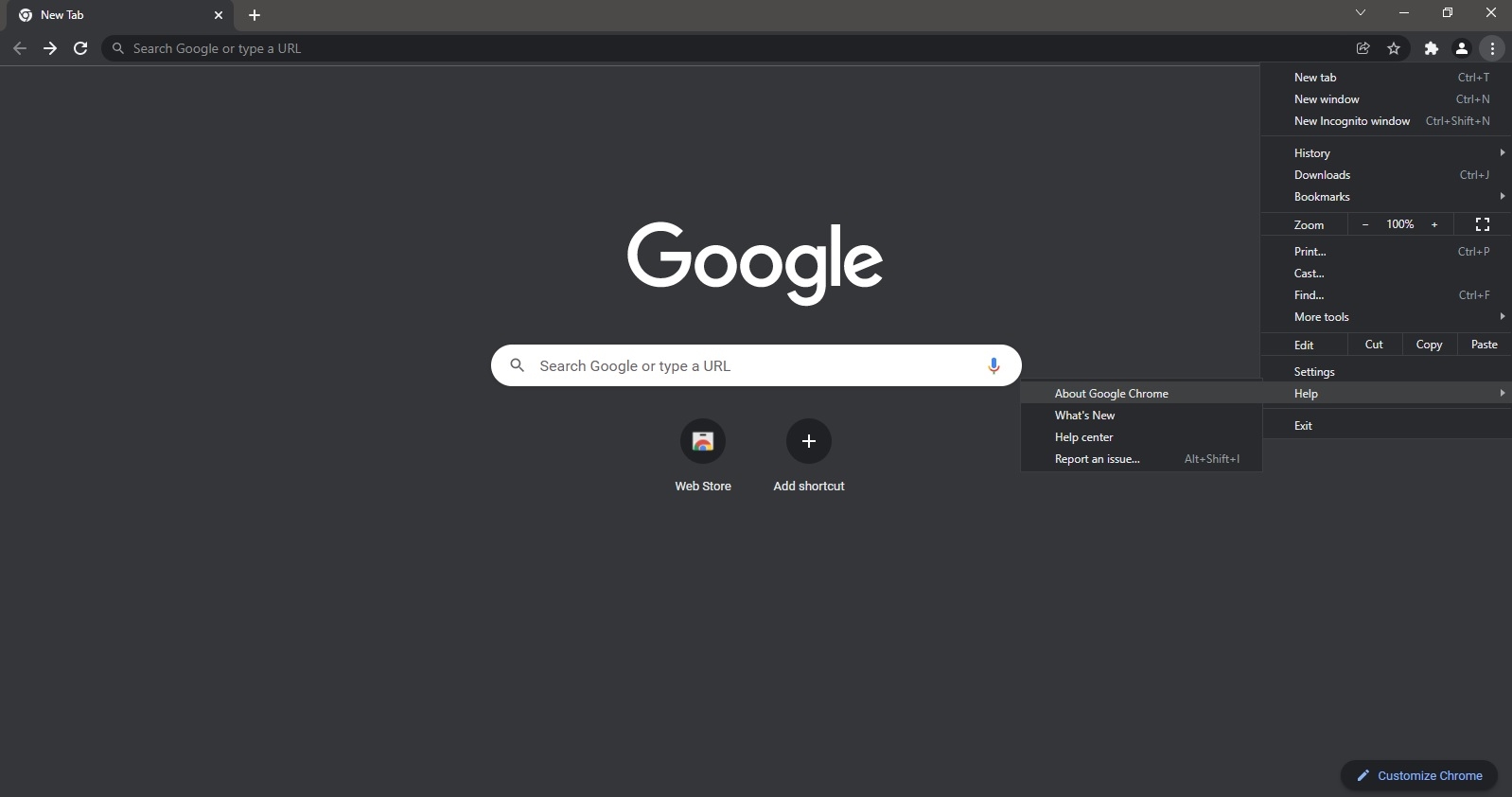Click the search icon in the address bar
This screenshot has width=1512, height=797.
point(118,48)
